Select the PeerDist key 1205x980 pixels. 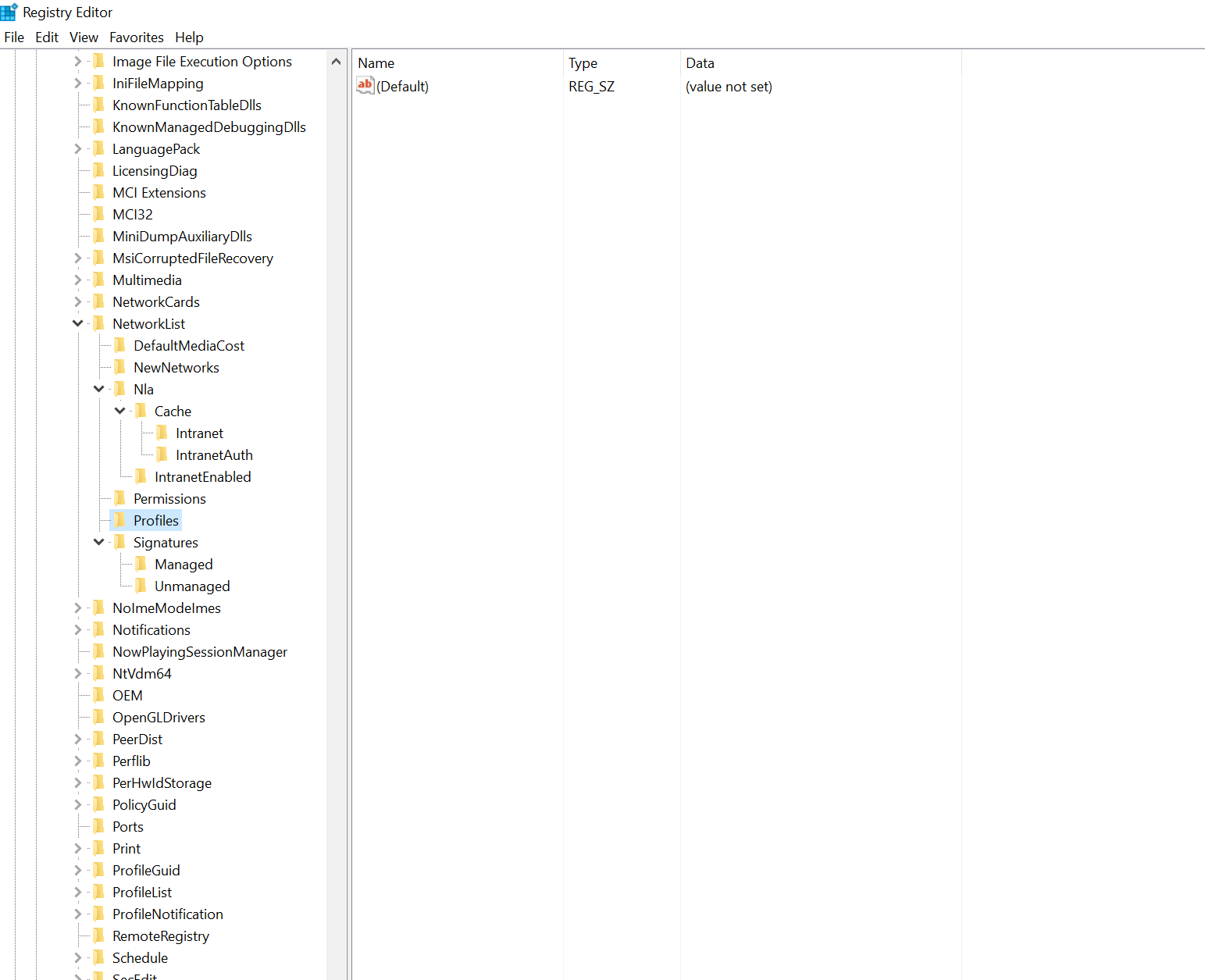pos(137,739)
